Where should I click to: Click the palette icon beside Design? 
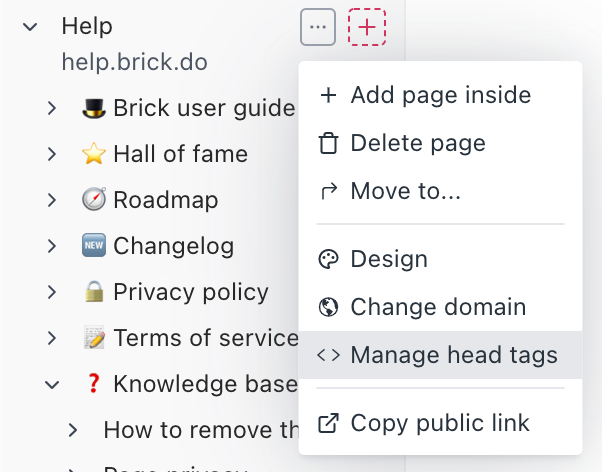click(328, 259)
